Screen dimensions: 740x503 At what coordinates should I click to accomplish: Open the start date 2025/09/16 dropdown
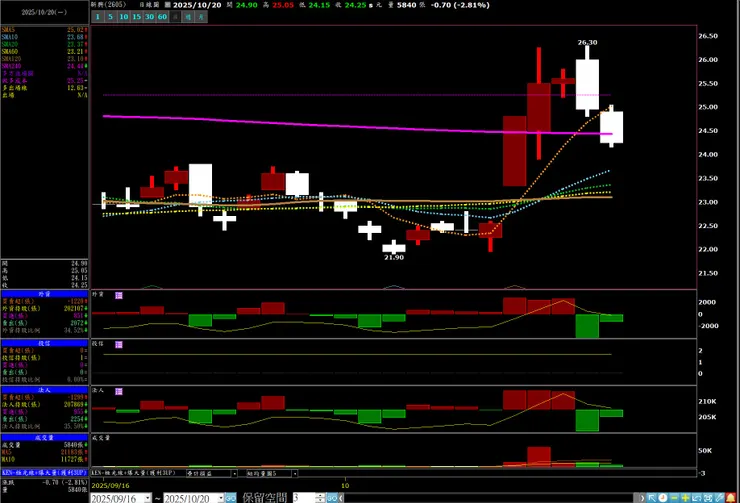[x=148, y=498]
